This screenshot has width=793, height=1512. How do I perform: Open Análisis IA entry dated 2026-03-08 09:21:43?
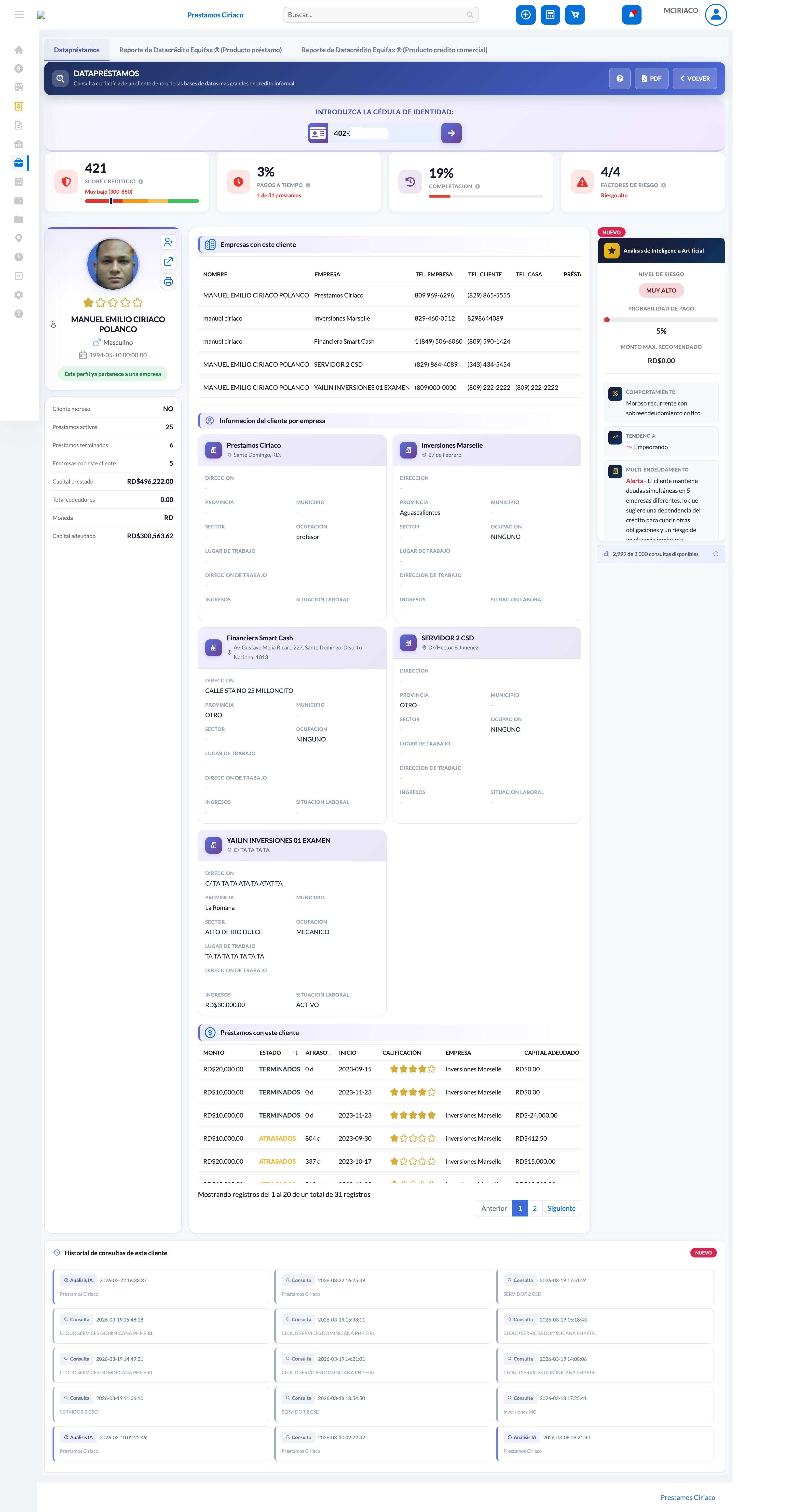click(605, 1444)
